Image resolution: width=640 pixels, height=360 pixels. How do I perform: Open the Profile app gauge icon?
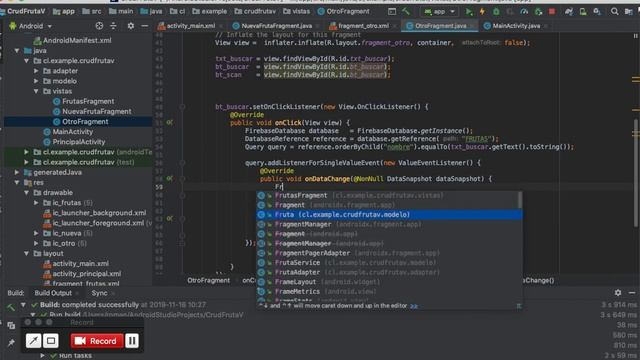[x=524, y=12]
